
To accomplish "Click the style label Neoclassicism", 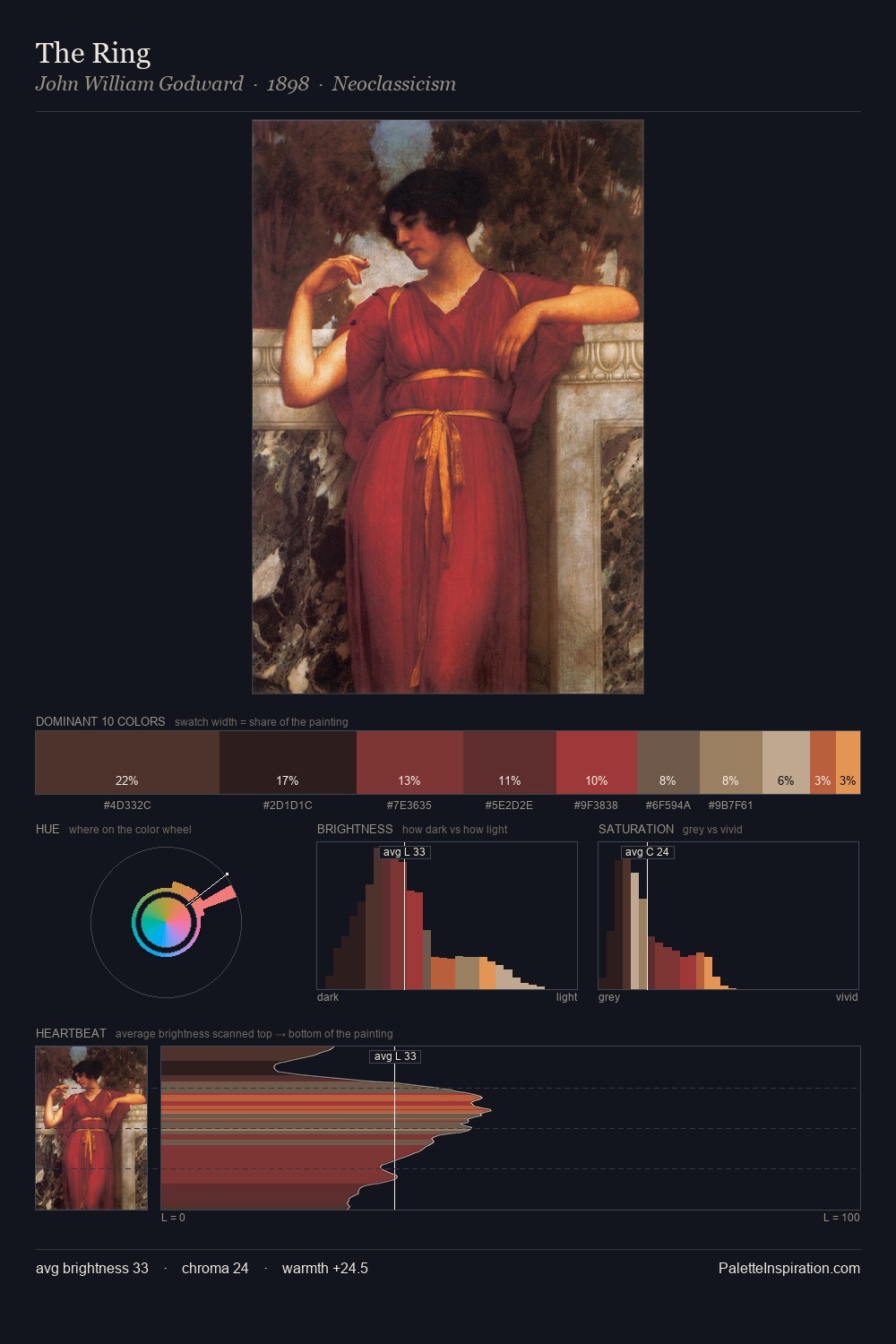I will [394, 83].
